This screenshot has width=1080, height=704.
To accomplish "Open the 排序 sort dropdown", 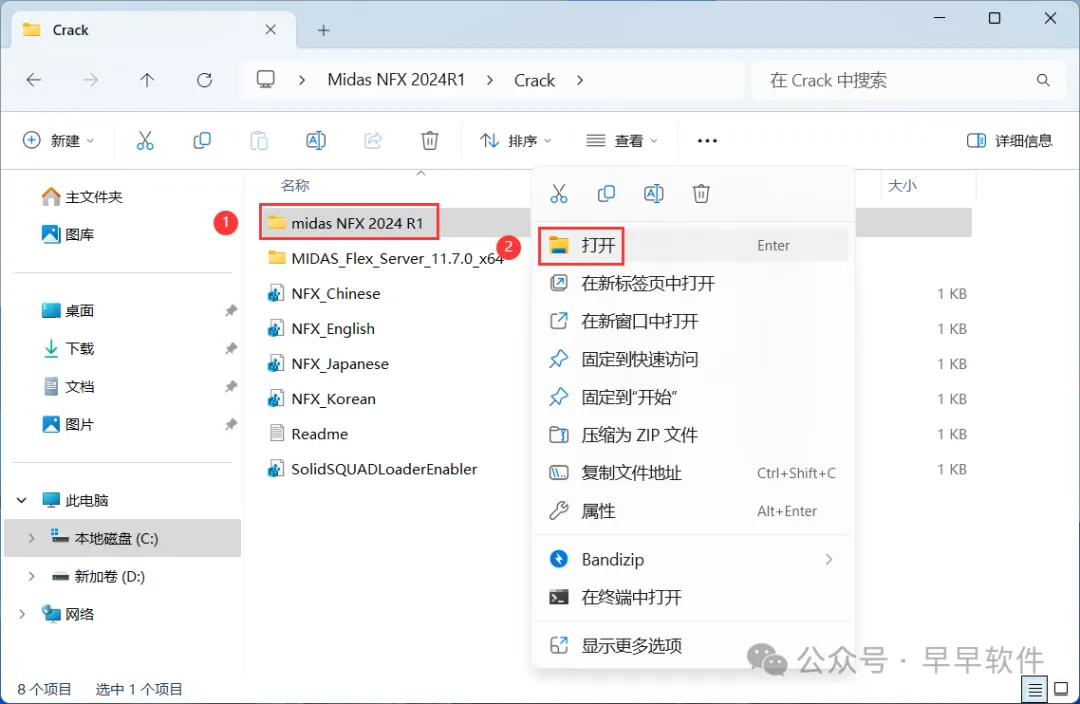I will coord(516,141).
